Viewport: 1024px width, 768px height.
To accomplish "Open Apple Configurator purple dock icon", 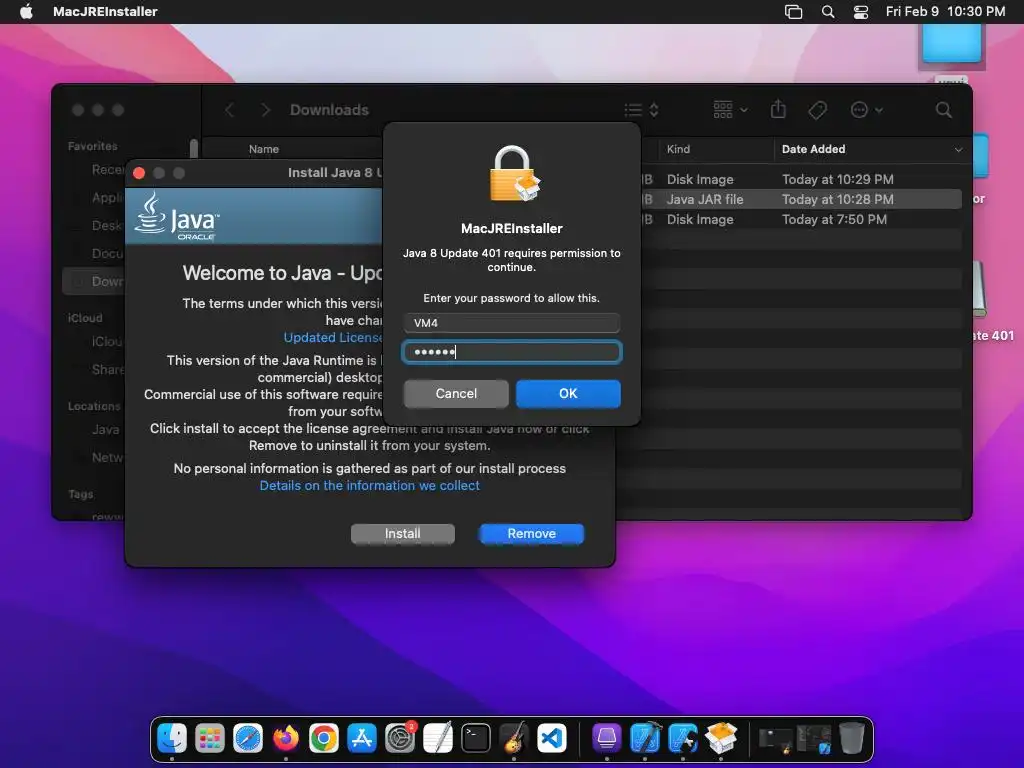I will click(x=607, y=739).
